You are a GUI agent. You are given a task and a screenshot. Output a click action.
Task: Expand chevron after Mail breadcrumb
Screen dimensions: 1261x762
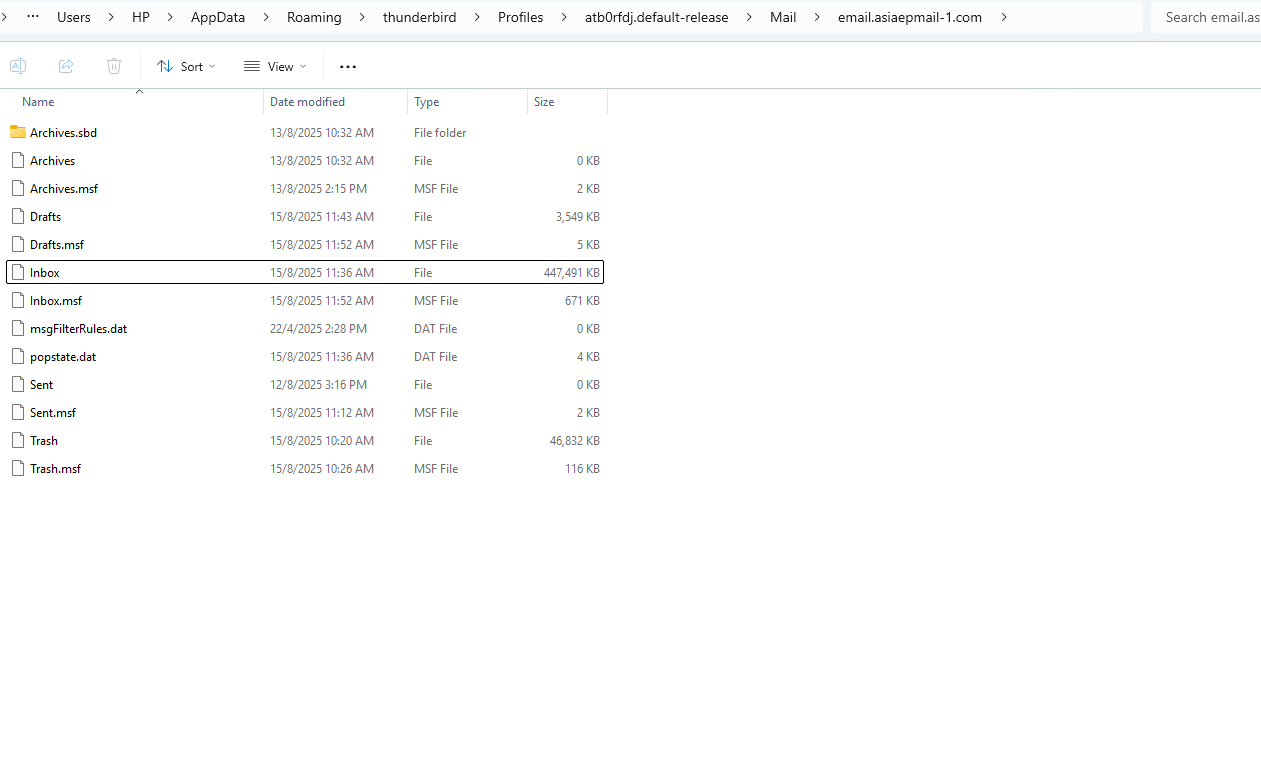pyautogui.click(x=817, y=17)
